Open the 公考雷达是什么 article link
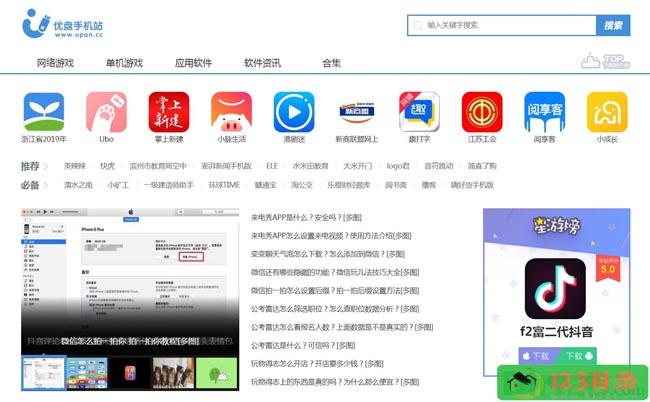Viewport: 650px width, 402px height. click(306, 345)
